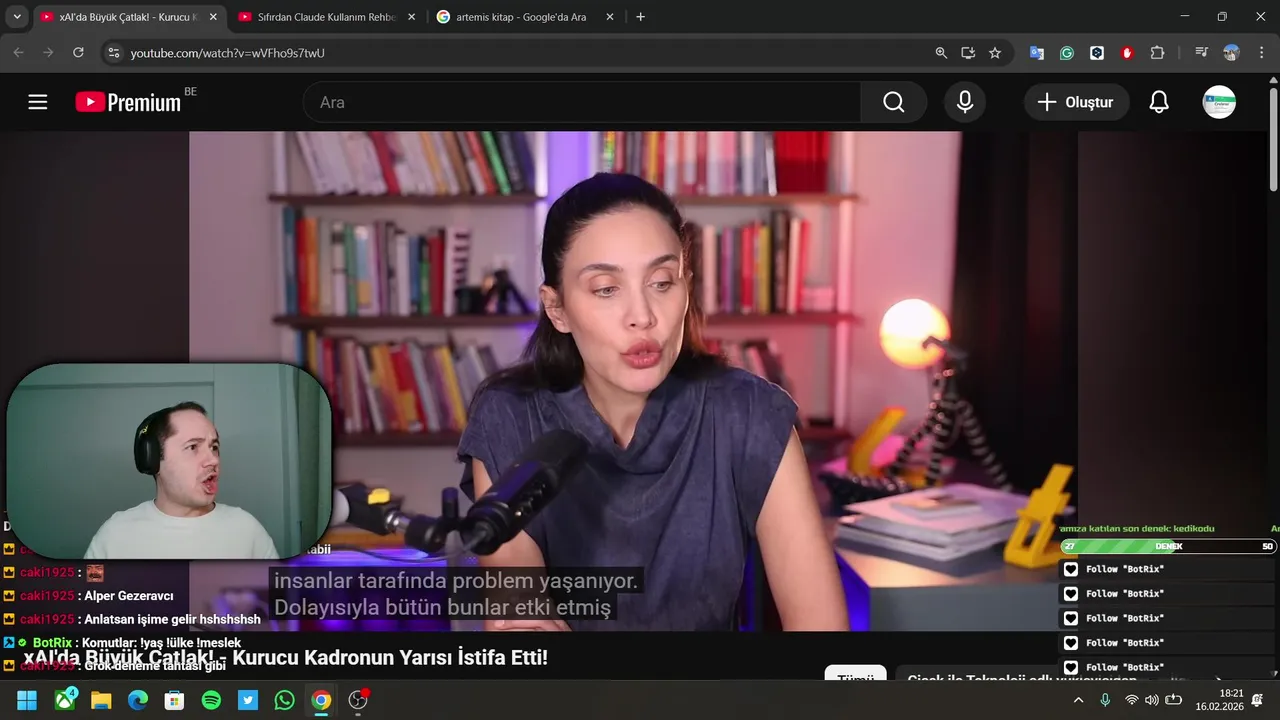The image size is (1280, 720).
Task: Open the Google Translate extension
Action: point(1037,53)
